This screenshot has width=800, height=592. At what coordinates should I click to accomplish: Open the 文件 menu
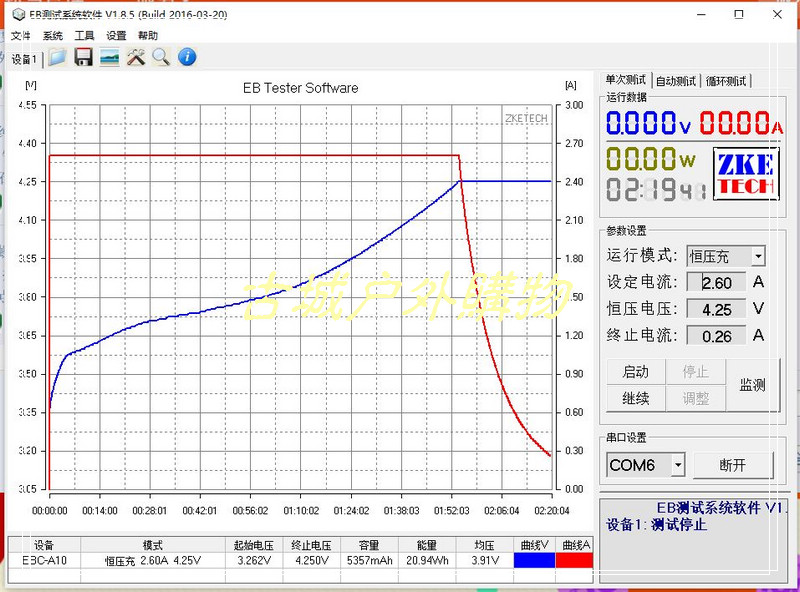pos(20,35)
